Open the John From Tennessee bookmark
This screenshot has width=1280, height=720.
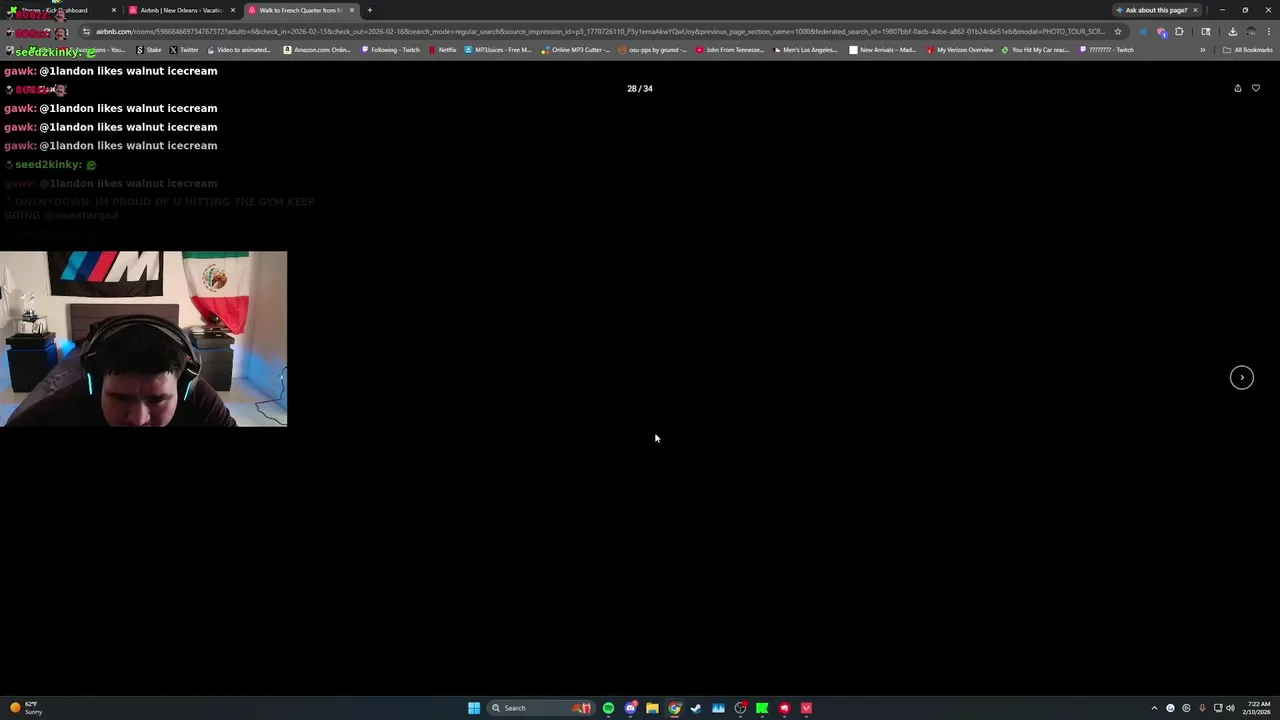[x=730, y=50]
